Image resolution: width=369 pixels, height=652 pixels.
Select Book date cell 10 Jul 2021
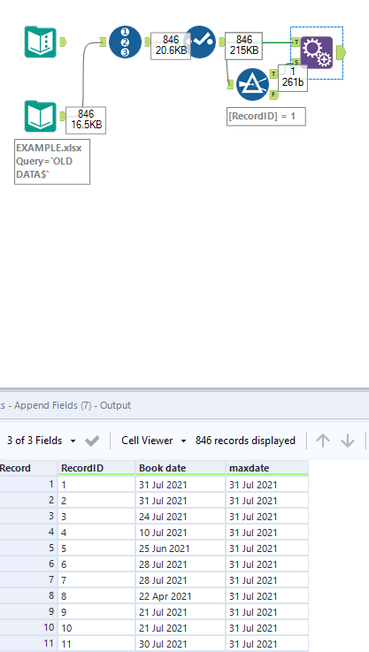point(180,532)
